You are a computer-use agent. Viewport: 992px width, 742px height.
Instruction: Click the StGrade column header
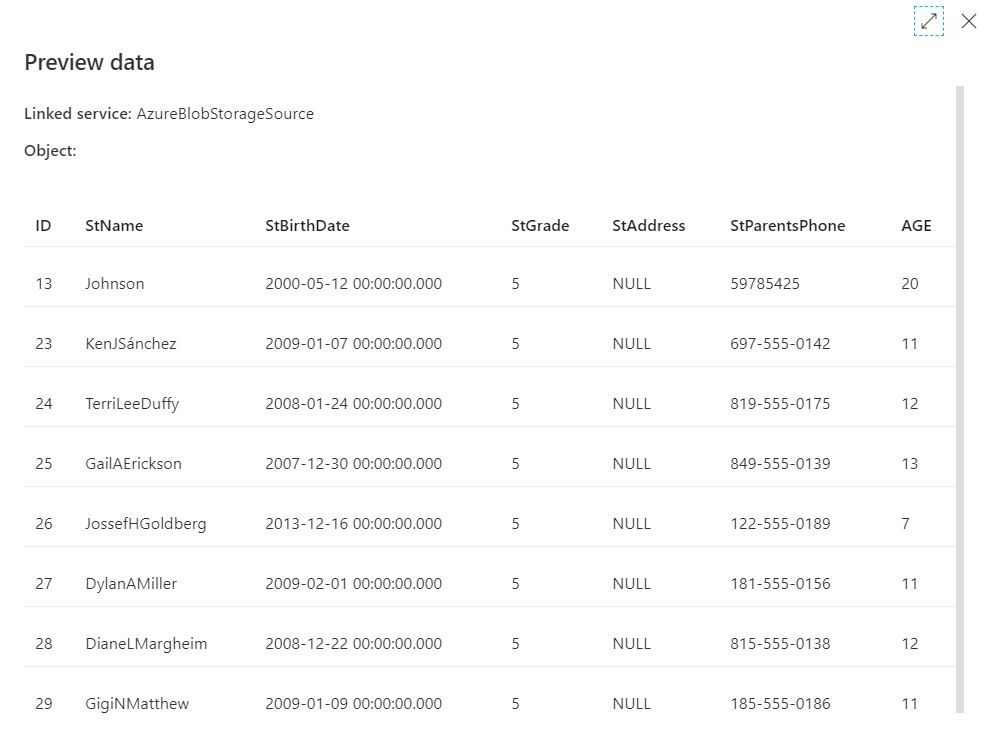(540, 225)
